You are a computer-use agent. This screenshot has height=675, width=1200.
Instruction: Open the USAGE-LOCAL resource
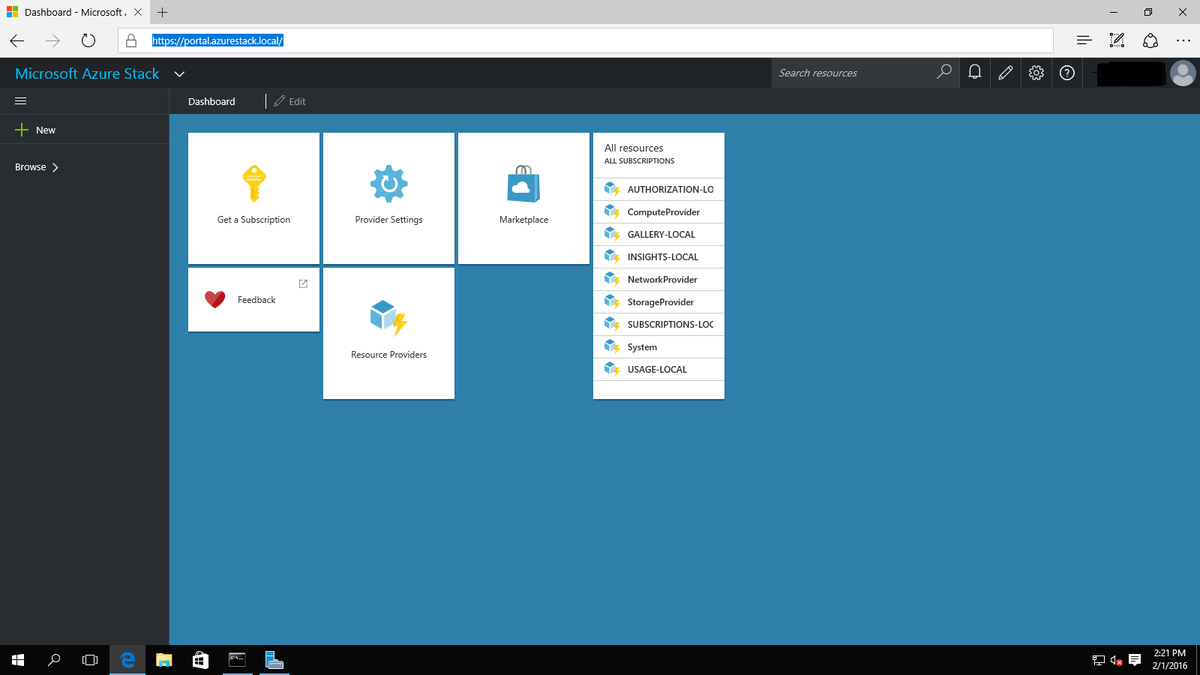pos(659,369)
